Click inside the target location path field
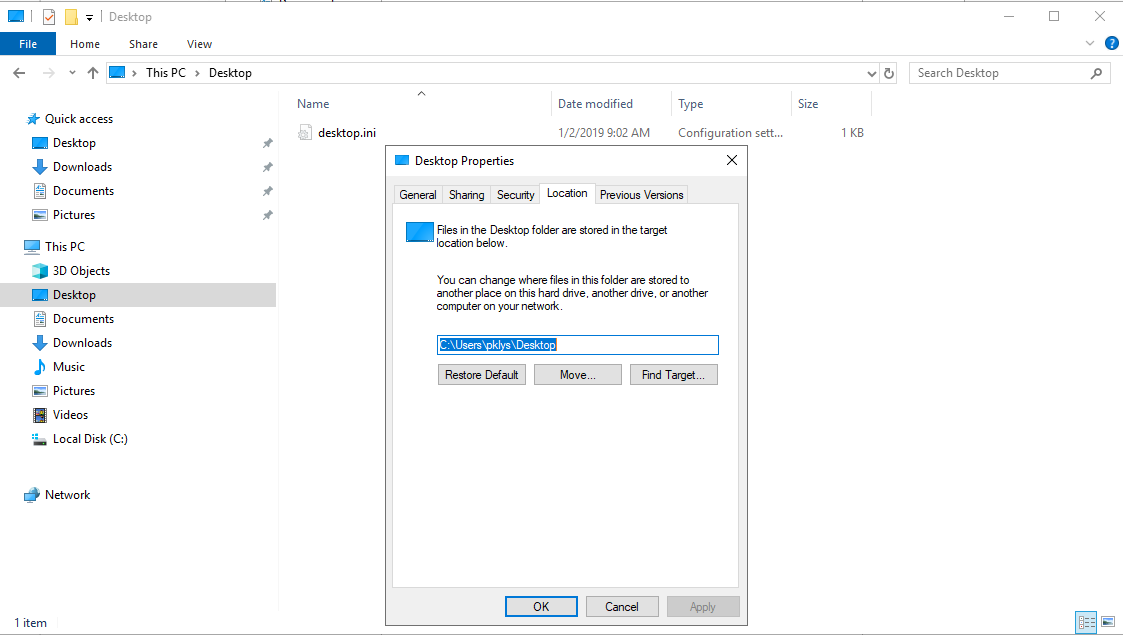This screenshot has width=1123, height=635. 578,344
